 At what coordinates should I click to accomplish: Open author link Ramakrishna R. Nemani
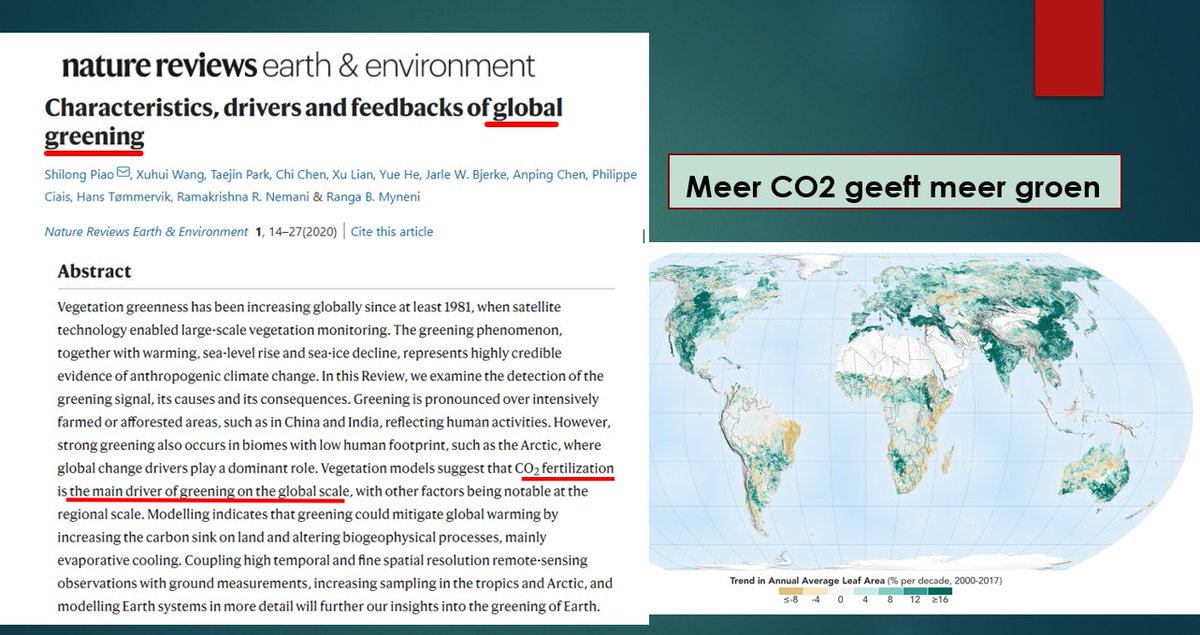tap(243, 197)
